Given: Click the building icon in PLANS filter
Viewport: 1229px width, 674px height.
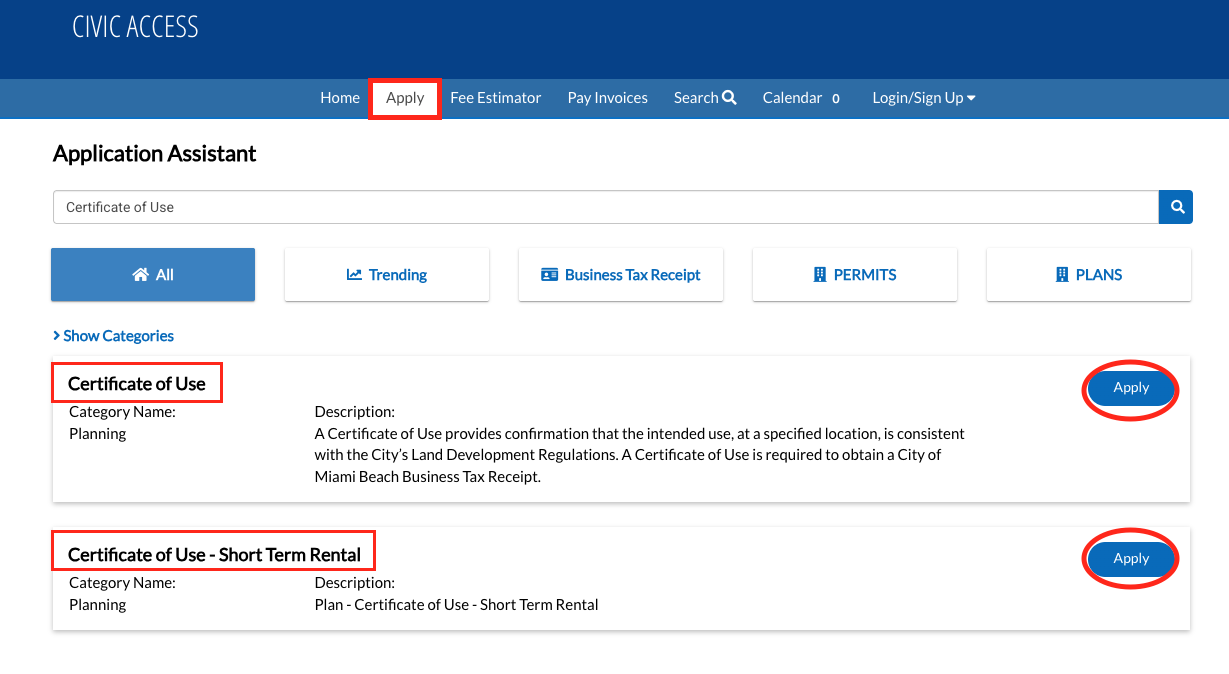Looking at the screenshot, I should (x=1062, y=275).
